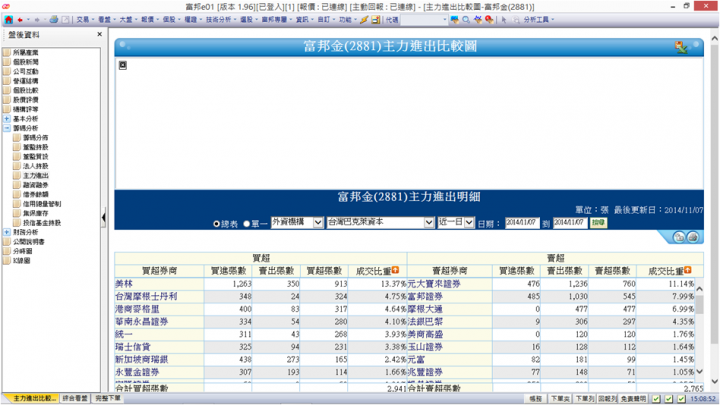Image resolution: width=720 pixels, height=405 pixels.
Task: Click the second round print icon above table
Action: click(x=692, y=237)
